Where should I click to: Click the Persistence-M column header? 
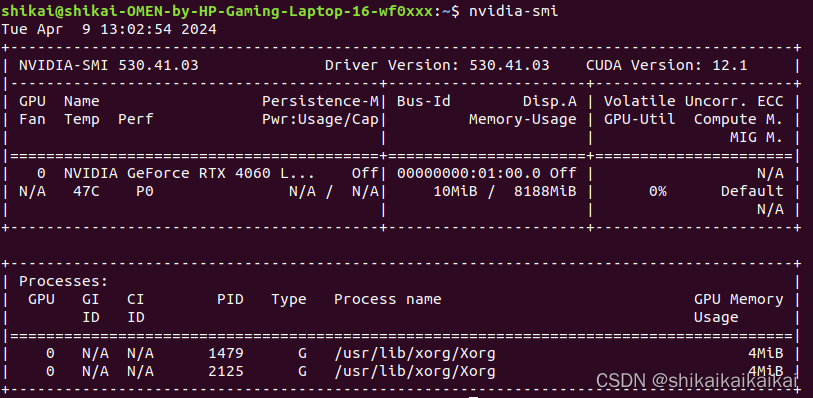[320, 101]
